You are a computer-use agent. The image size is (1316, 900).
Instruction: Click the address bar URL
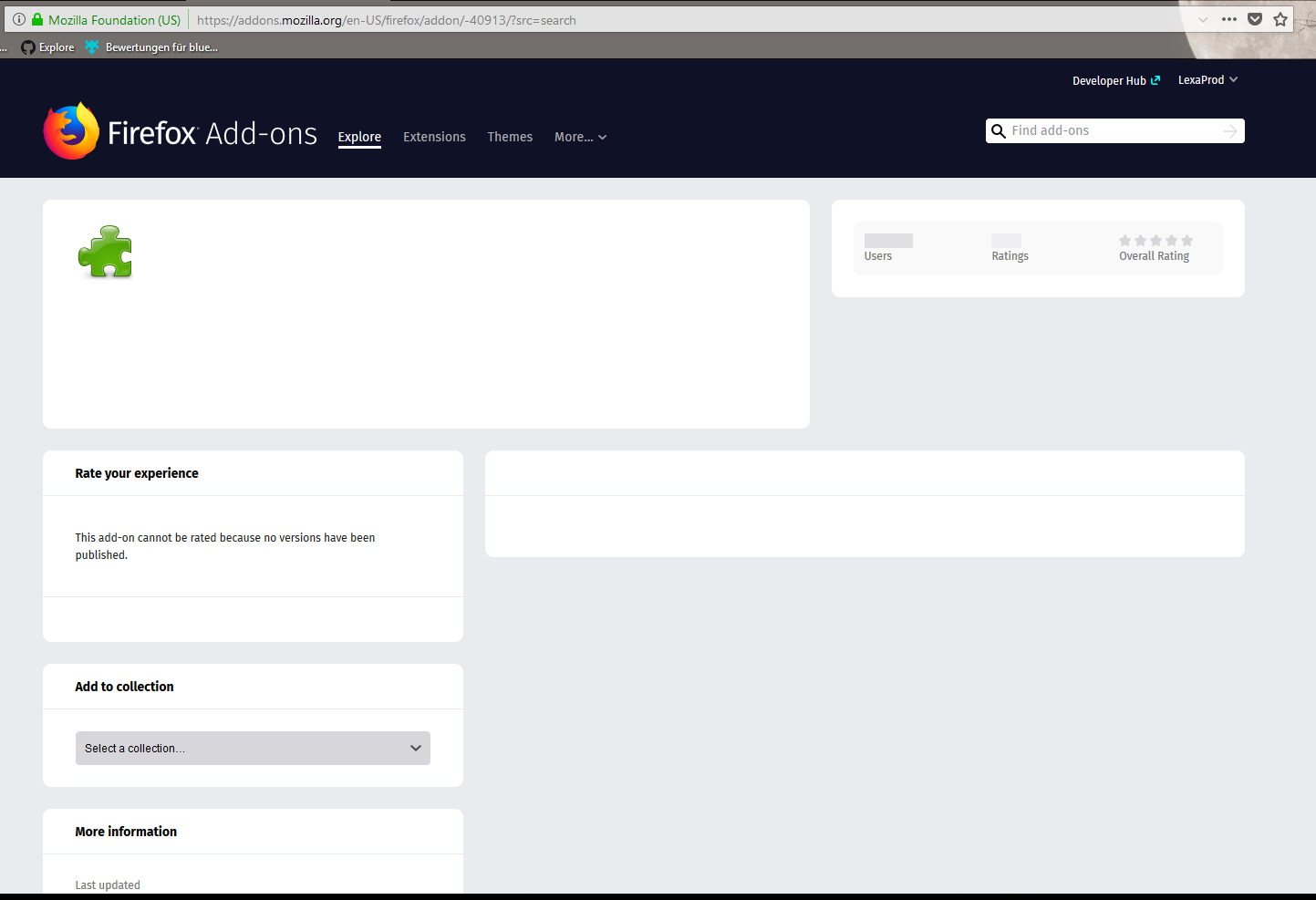387,20
